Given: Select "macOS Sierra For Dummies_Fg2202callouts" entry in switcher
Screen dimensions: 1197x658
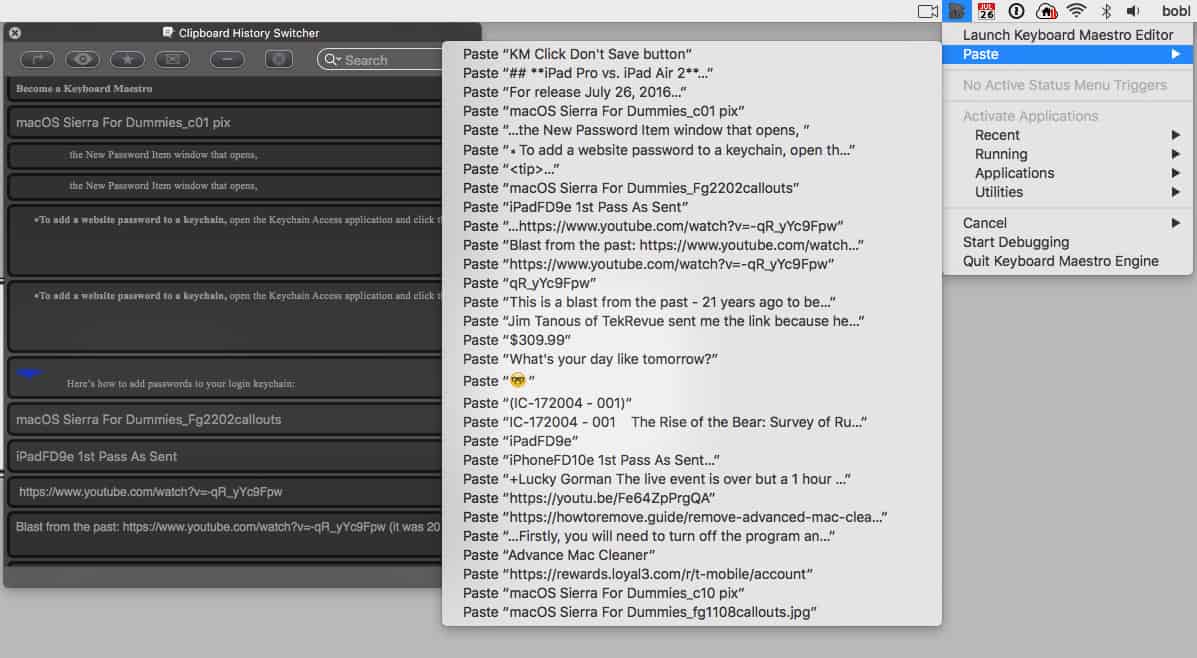Looking at the screenshot, I should point(225,420).
